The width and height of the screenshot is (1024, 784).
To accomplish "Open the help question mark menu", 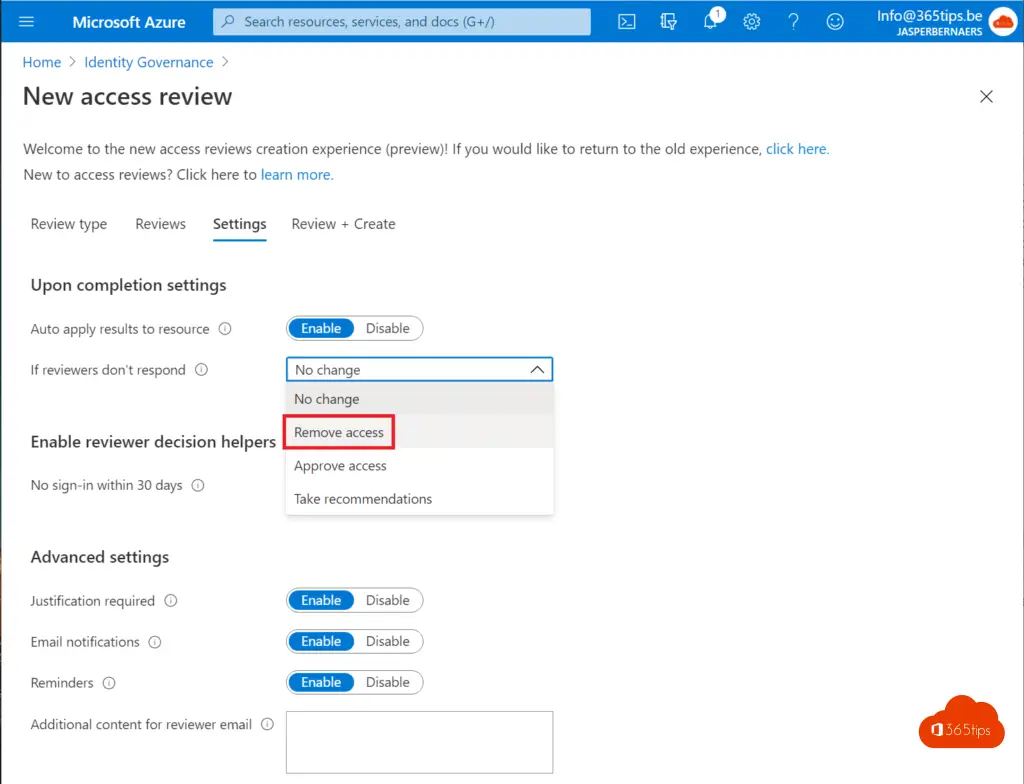I will coord(793,22).
